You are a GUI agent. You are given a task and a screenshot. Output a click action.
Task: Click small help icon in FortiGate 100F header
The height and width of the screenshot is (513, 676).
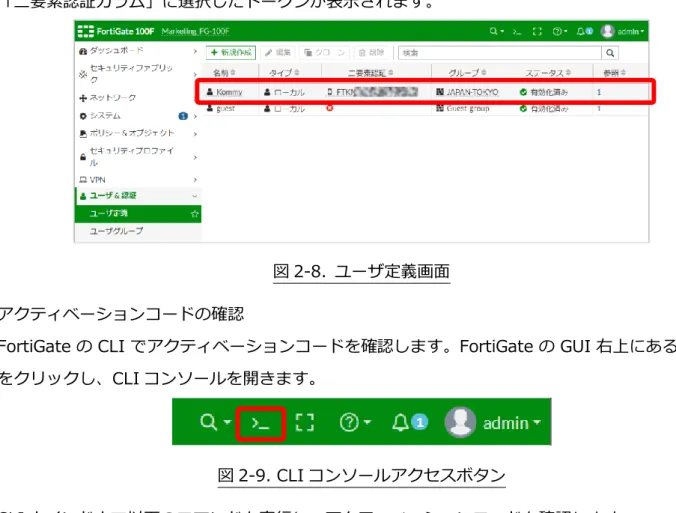[557, 31]
